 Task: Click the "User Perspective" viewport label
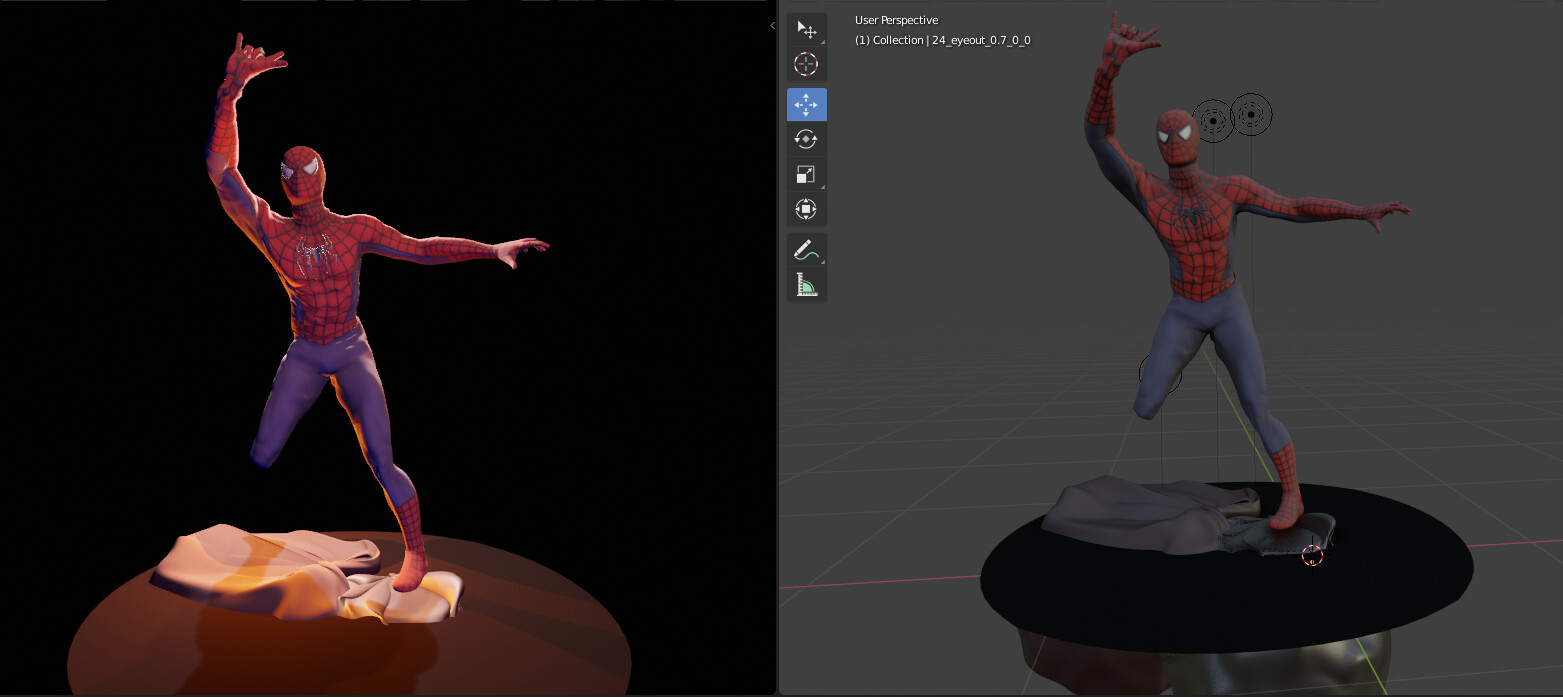coord(896,20)
